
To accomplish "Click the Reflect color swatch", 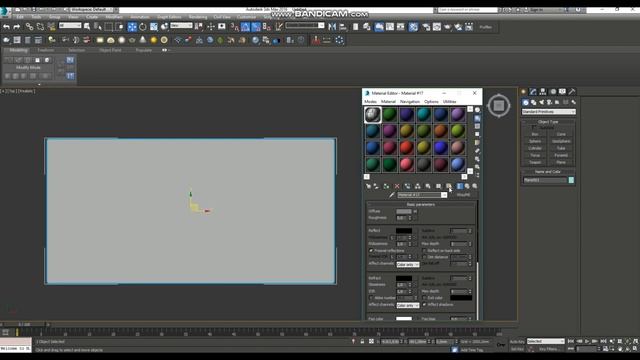I will coord(404,231).
